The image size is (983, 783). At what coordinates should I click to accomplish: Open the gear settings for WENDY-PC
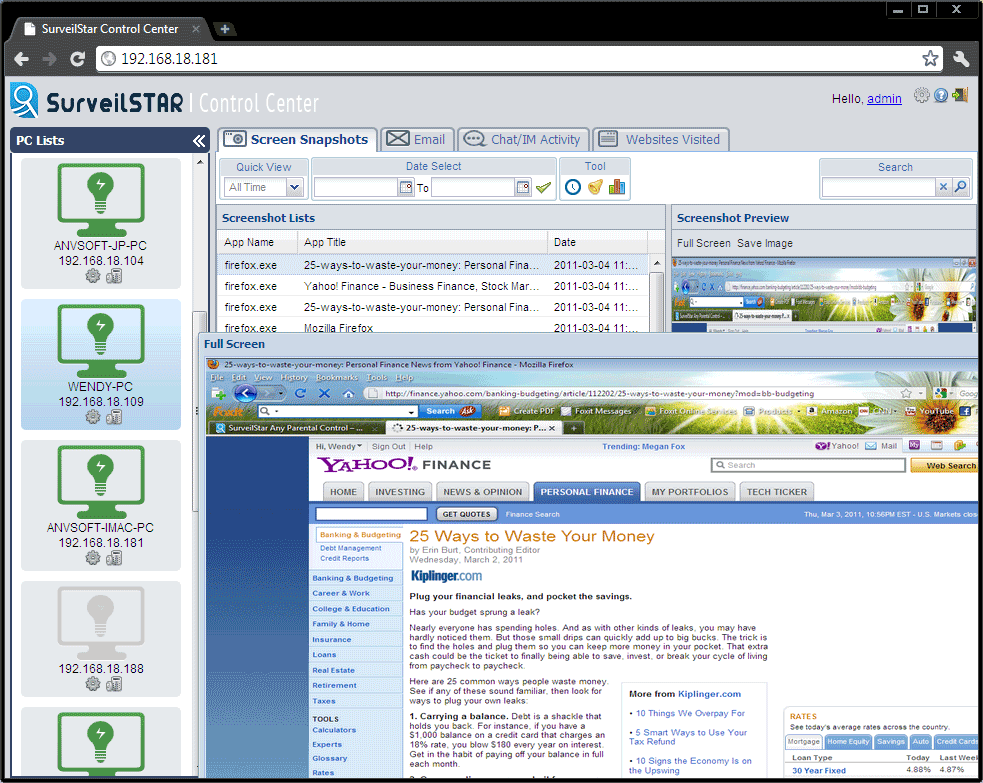tap(93, 417)
